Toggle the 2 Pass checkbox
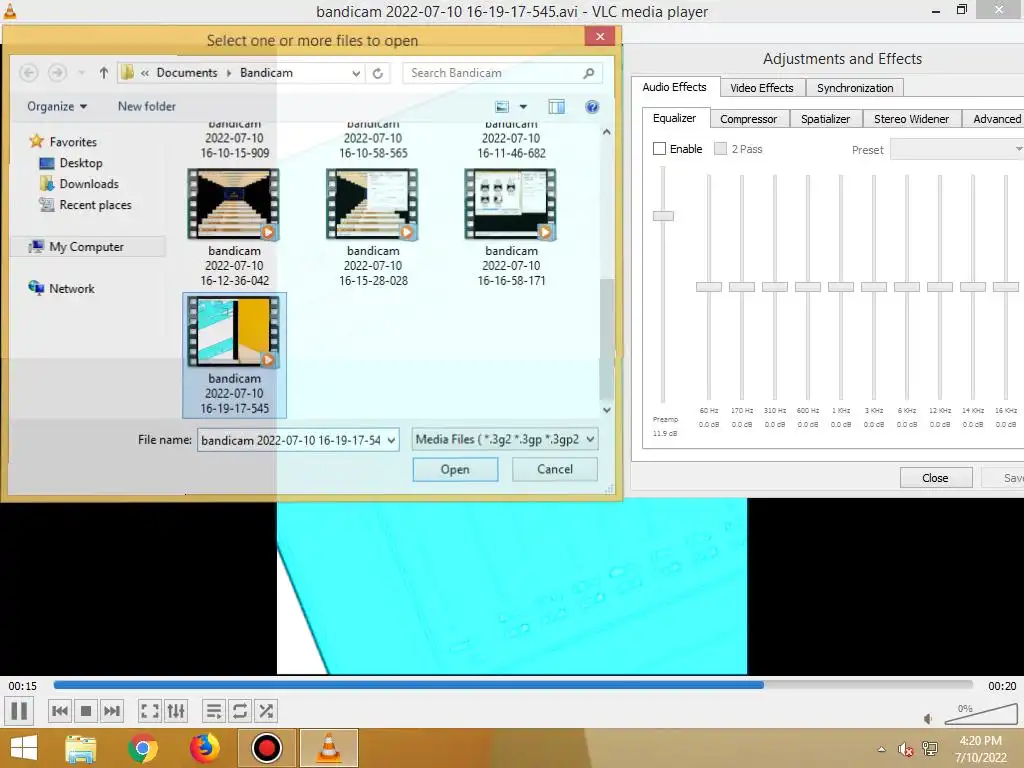1024x768 pixels. coord(720,149)
